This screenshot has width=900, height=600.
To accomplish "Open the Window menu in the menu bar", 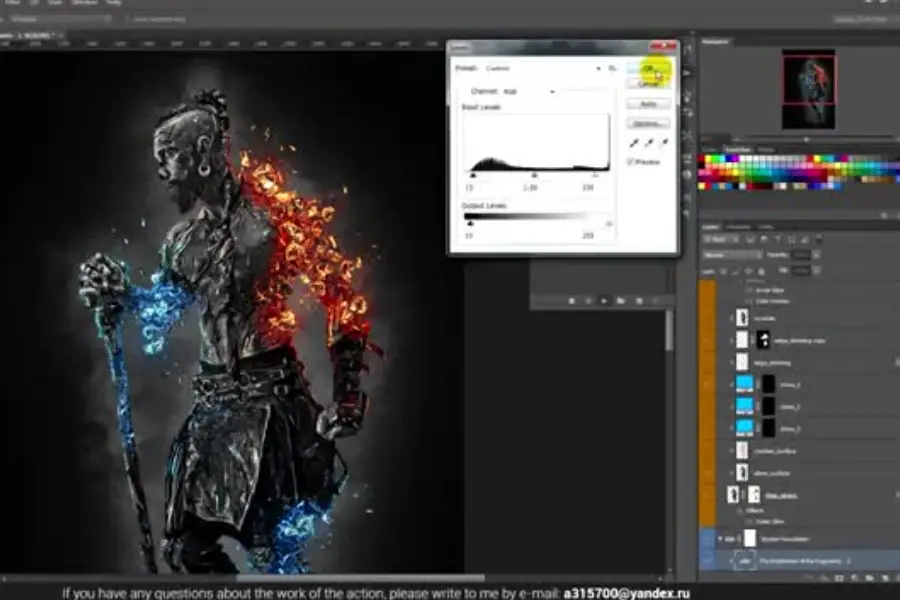I will point(84,3).
